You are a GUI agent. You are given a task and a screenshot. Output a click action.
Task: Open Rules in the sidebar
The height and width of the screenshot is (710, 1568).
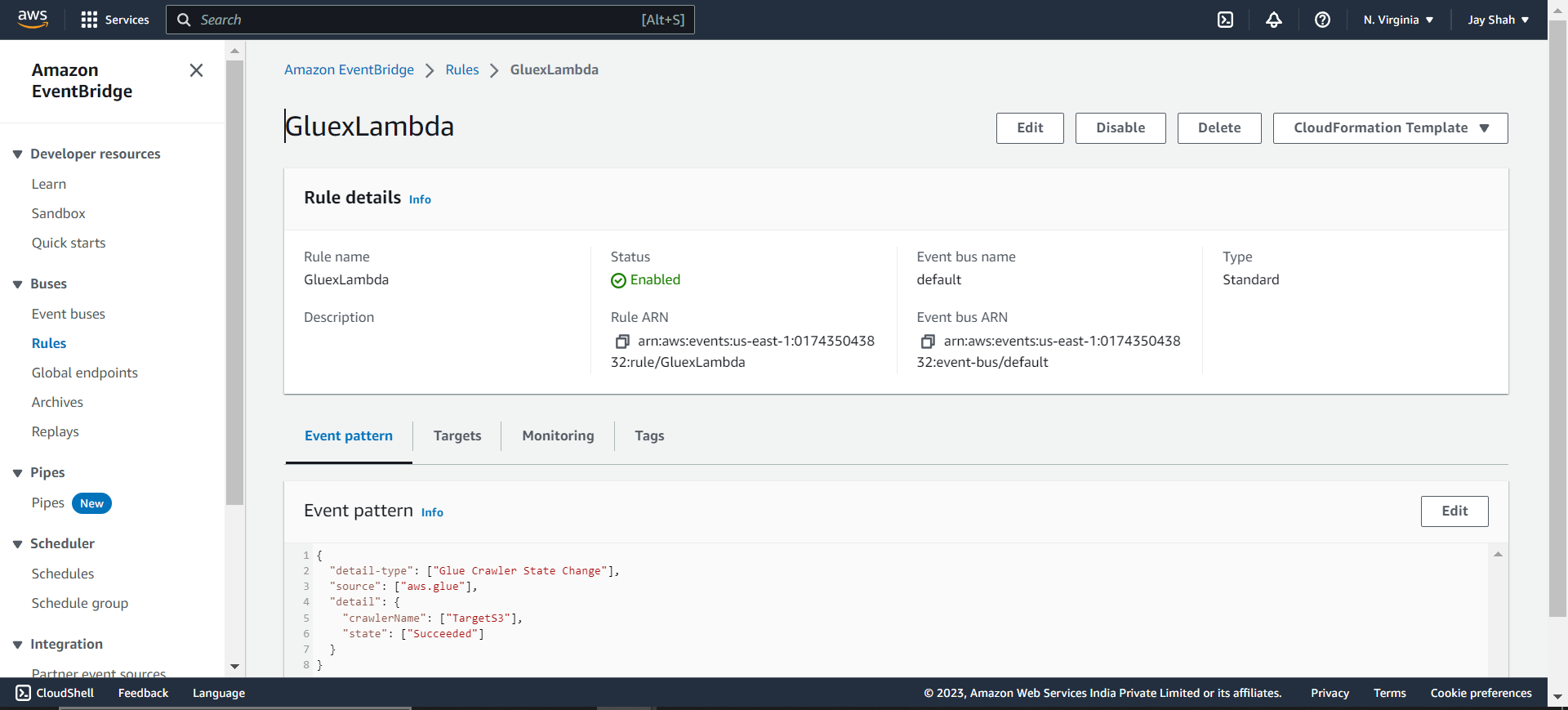click(x=49, y=344)
